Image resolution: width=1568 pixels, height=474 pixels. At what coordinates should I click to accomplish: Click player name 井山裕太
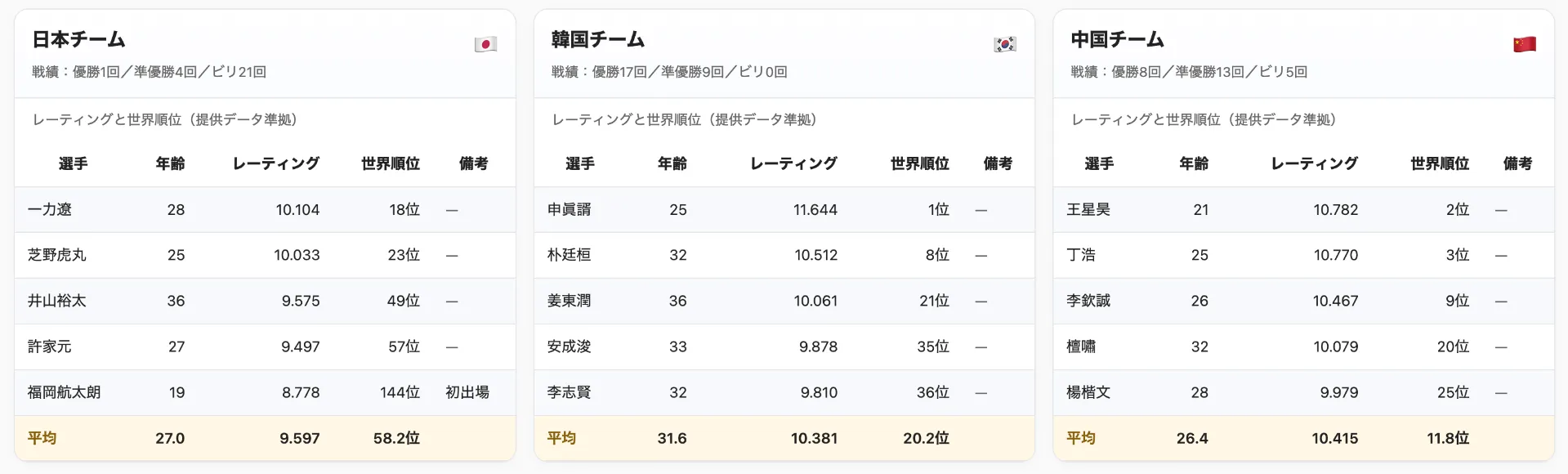57,301
